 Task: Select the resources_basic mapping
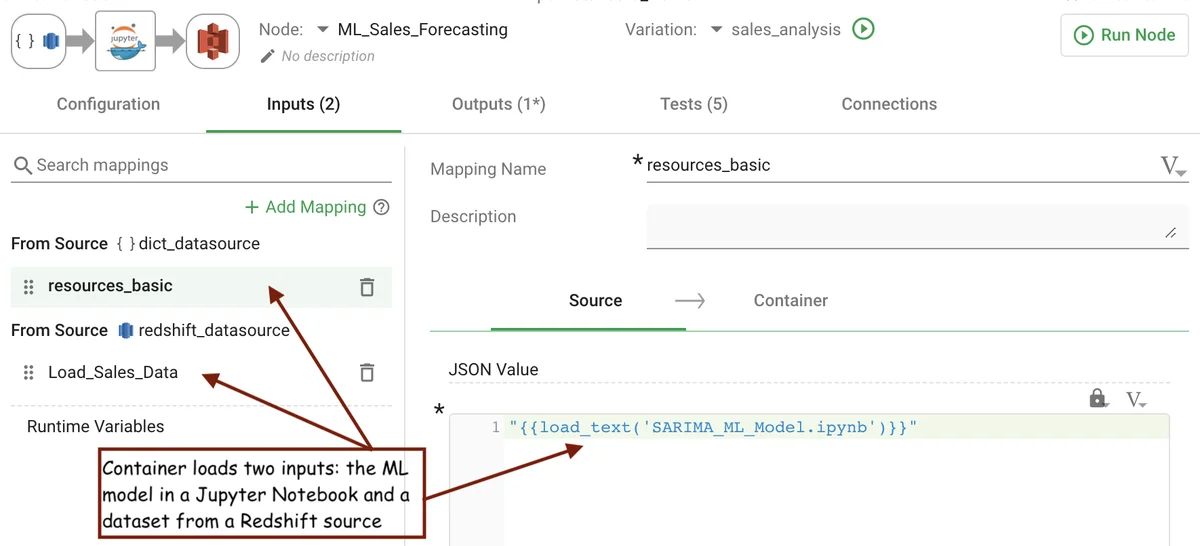201,286
